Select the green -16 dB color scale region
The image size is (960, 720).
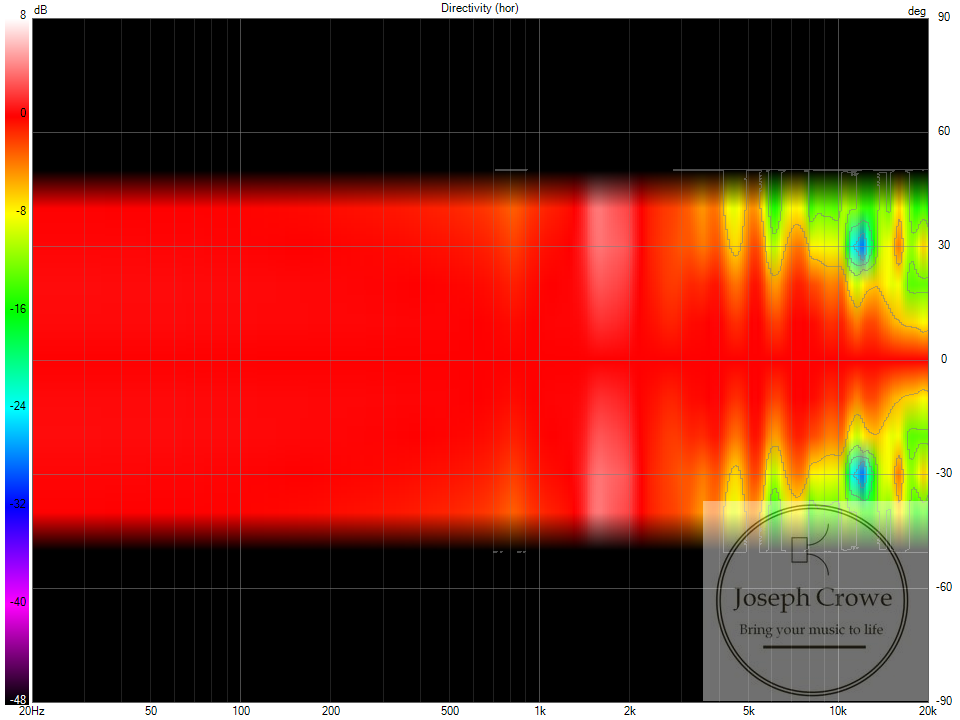point(17,309)
